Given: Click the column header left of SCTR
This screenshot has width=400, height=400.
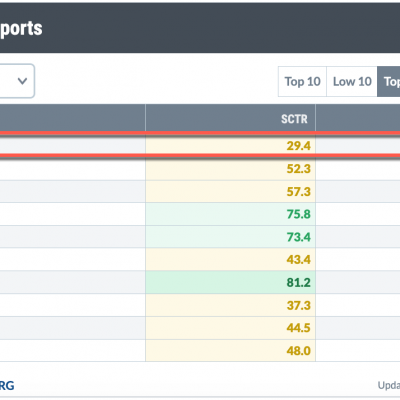Looking at the screenshot, I should tap(73, 118).
